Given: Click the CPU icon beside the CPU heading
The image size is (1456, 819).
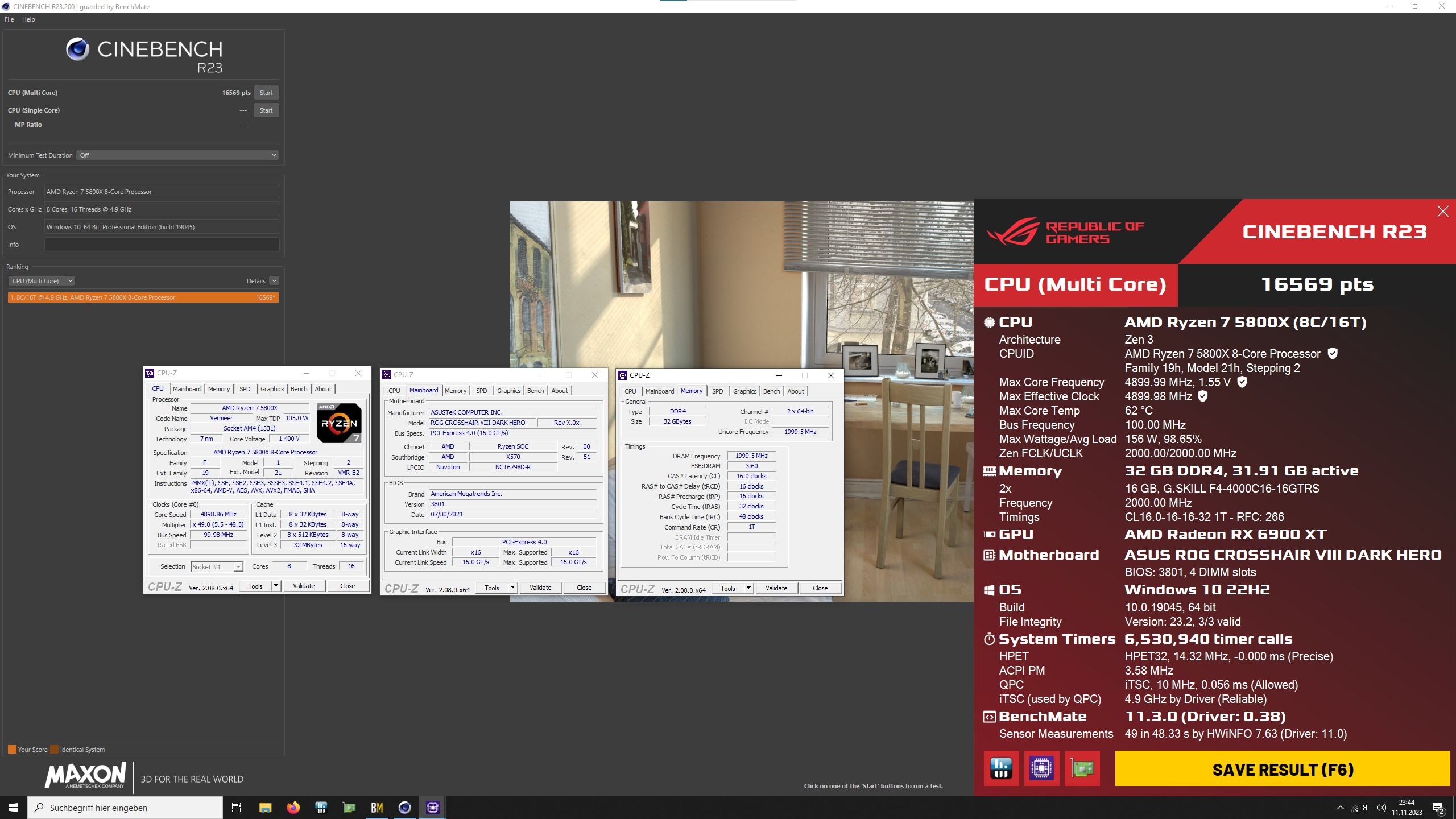Looking at the screenshot, I should (989, 322).
